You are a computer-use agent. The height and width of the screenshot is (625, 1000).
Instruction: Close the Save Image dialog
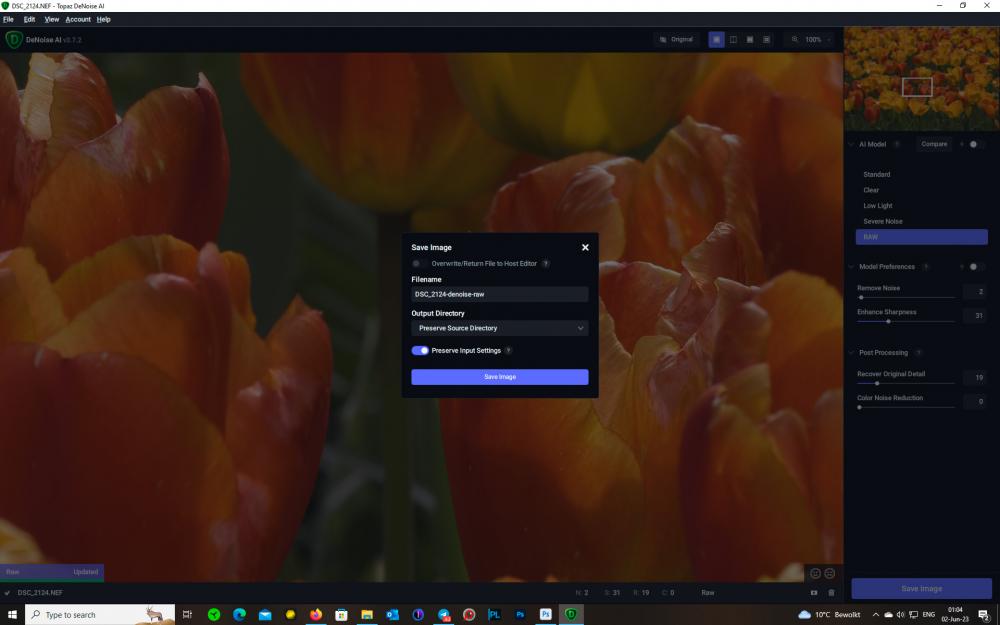[x=585, y=247]
